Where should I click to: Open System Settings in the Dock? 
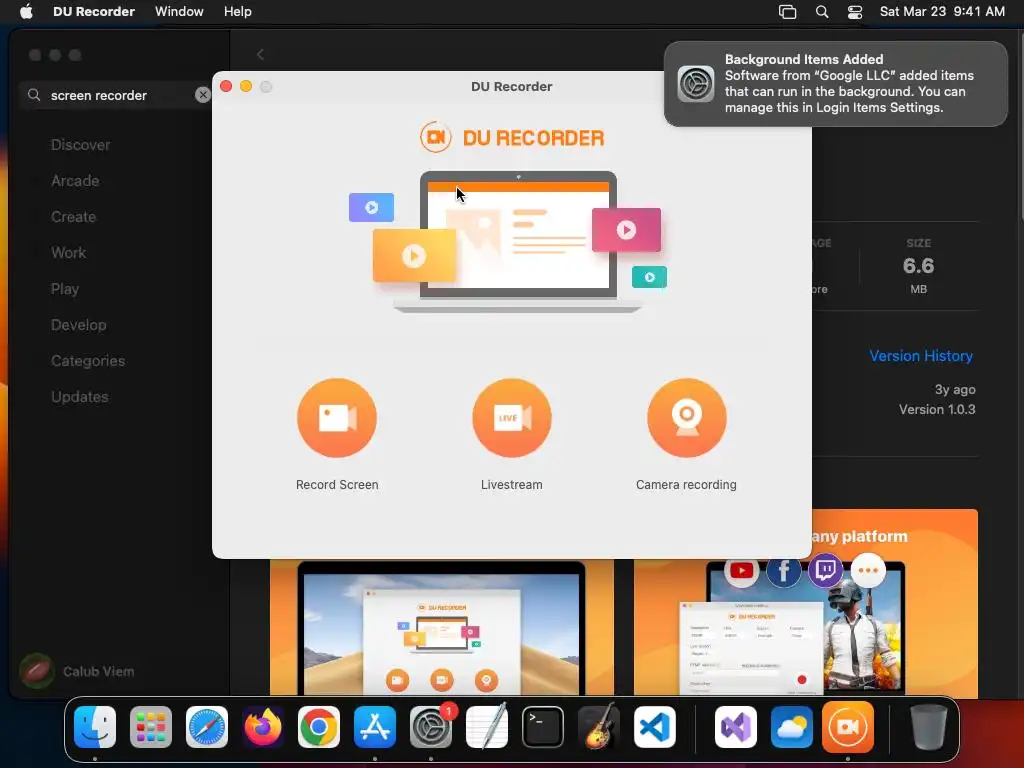coord(431,727)
